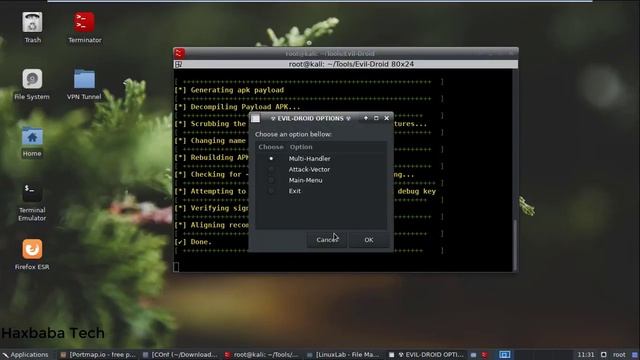
Task: Switch to the Portmap.io taskbar window
Action: [98, 355]
